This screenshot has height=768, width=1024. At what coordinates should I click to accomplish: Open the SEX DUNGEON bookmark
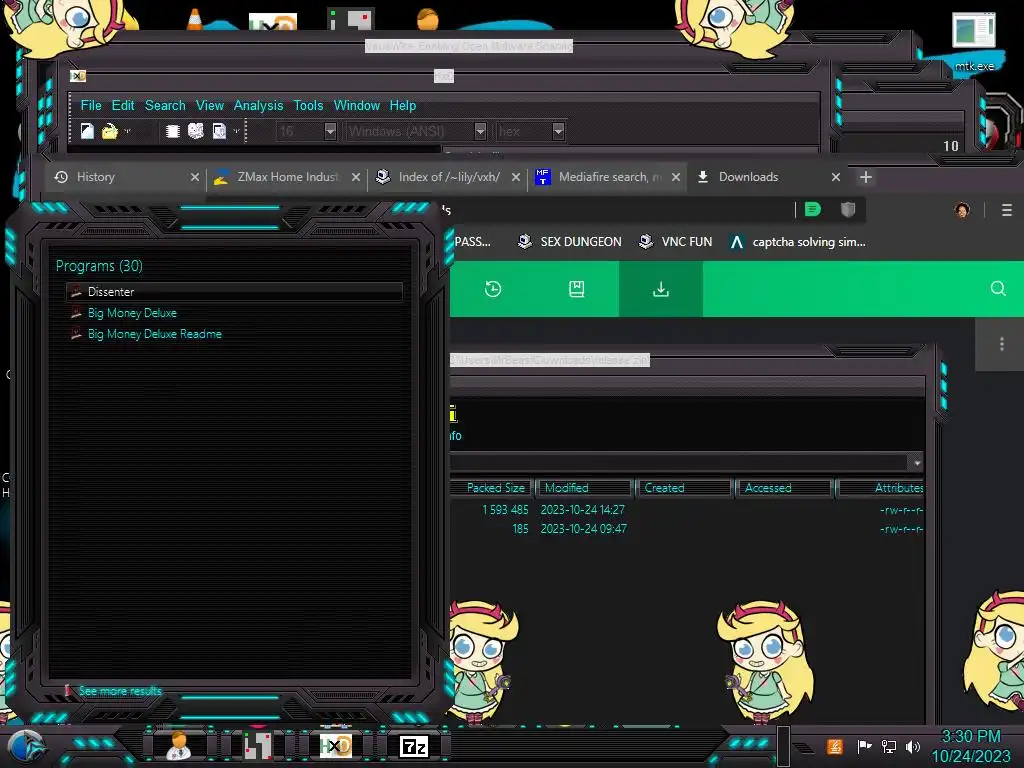(x=569, y=242)
